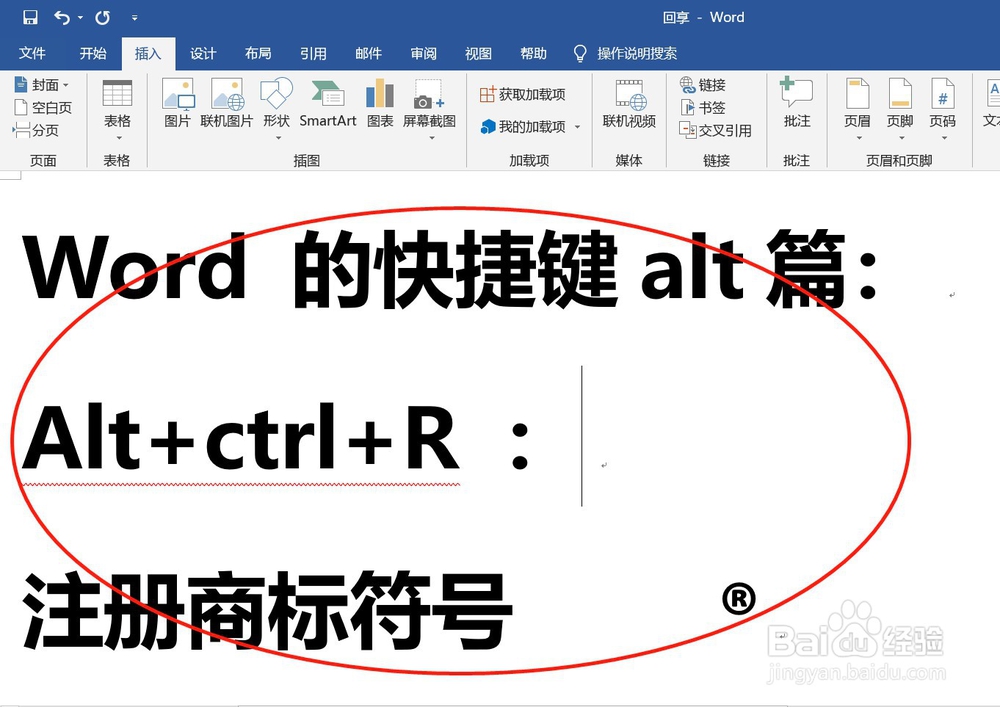Open the 页码 page number dropdown
Viewport: 1000px width, 707px height.
[x=943, y=108]
